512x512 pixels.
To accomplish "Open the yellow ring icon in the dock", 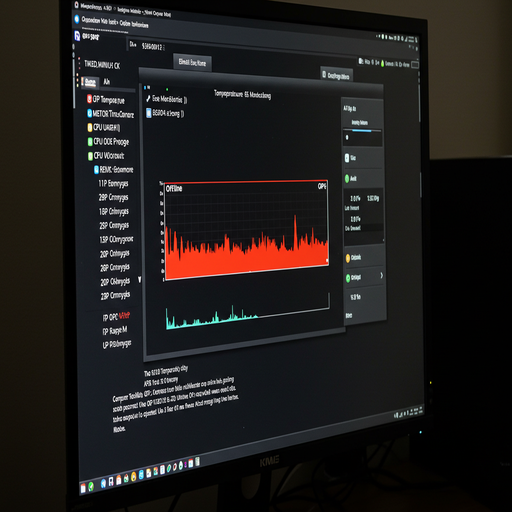I will point(134,476).
